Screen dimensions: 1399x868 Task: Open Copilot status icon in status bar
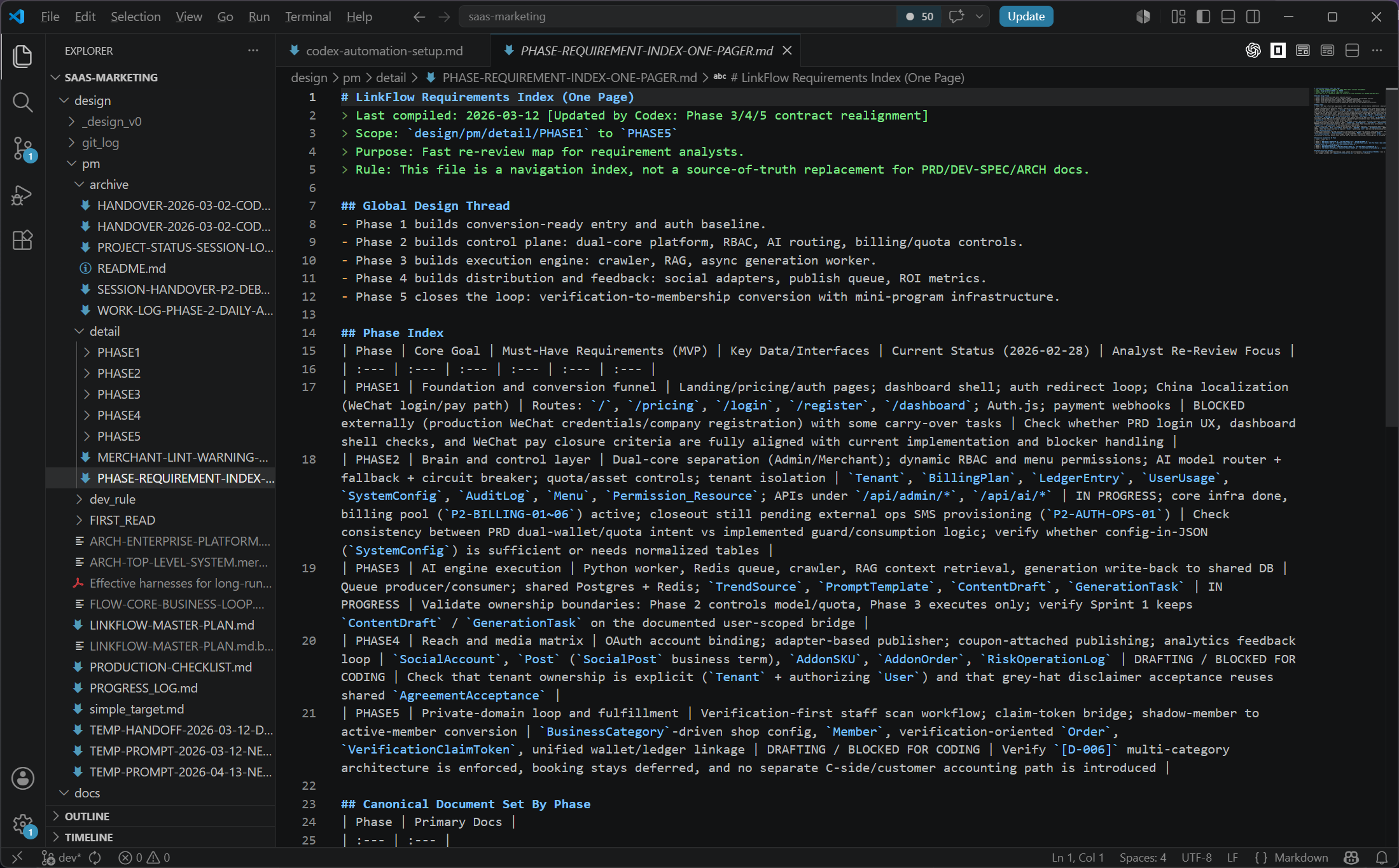[x=1351, y=857]
